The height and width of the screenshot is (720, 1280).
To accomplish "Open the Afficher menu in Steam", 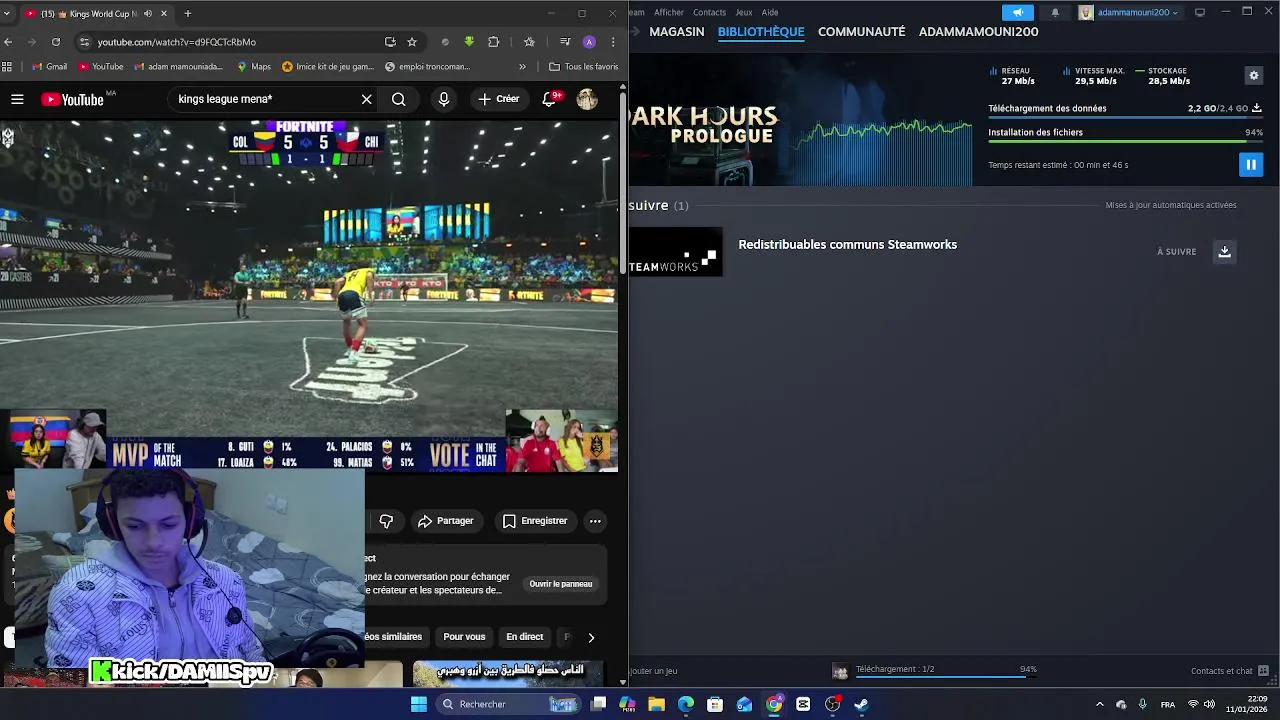I will [x=669, y=12].
